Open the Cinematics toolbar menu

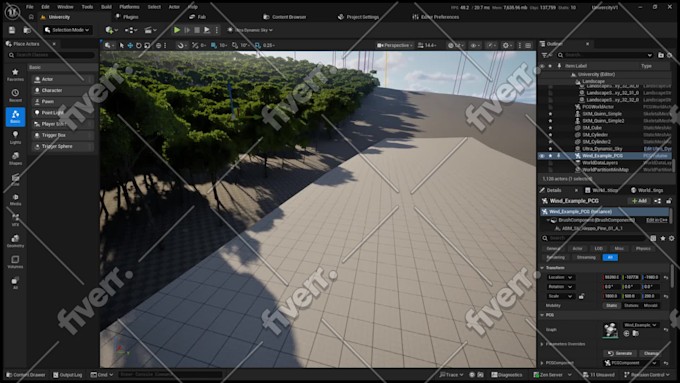pyautogui.click(x=150, y=30)
